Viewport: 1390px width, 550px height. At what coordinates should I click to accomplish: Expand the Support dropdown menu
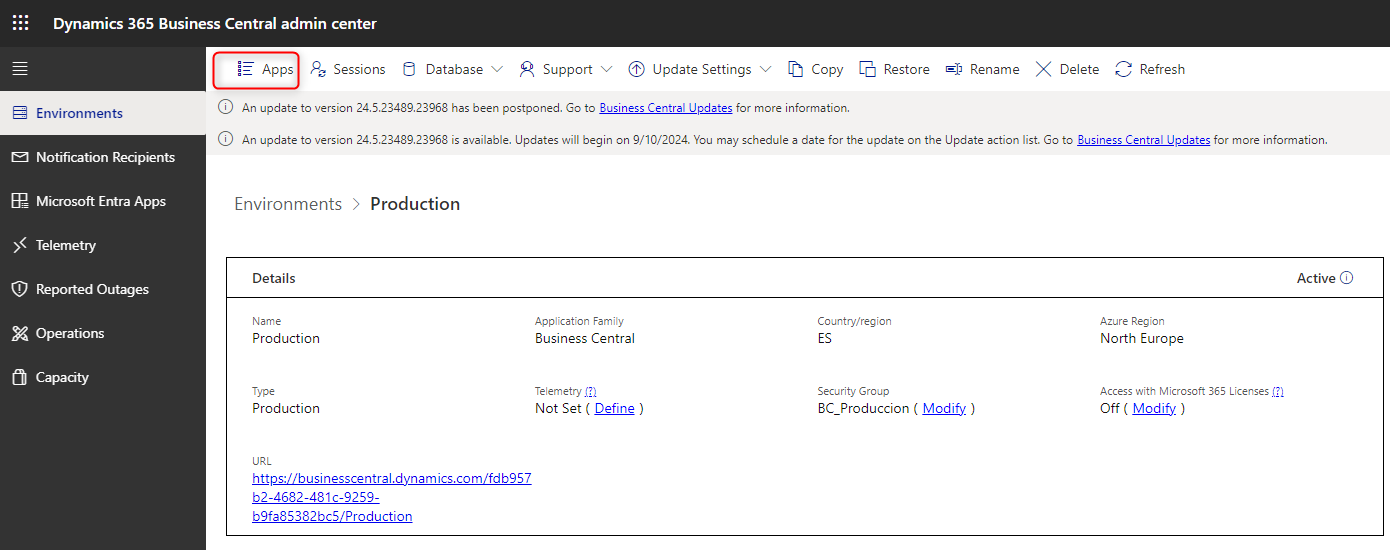click(x=566, y=69)
